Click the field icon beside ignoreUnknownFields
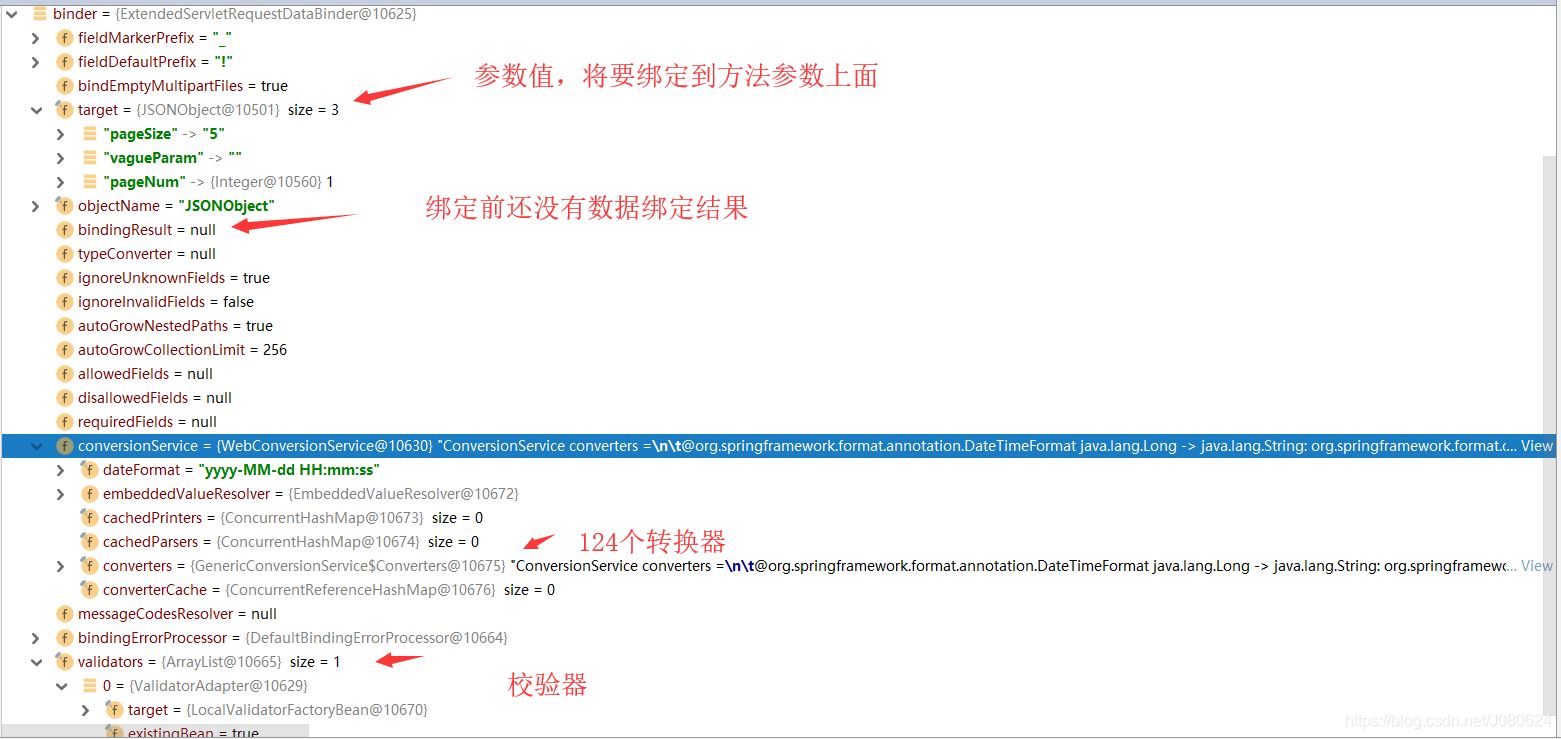This screenshot has width=1561, height=739. 65,278
